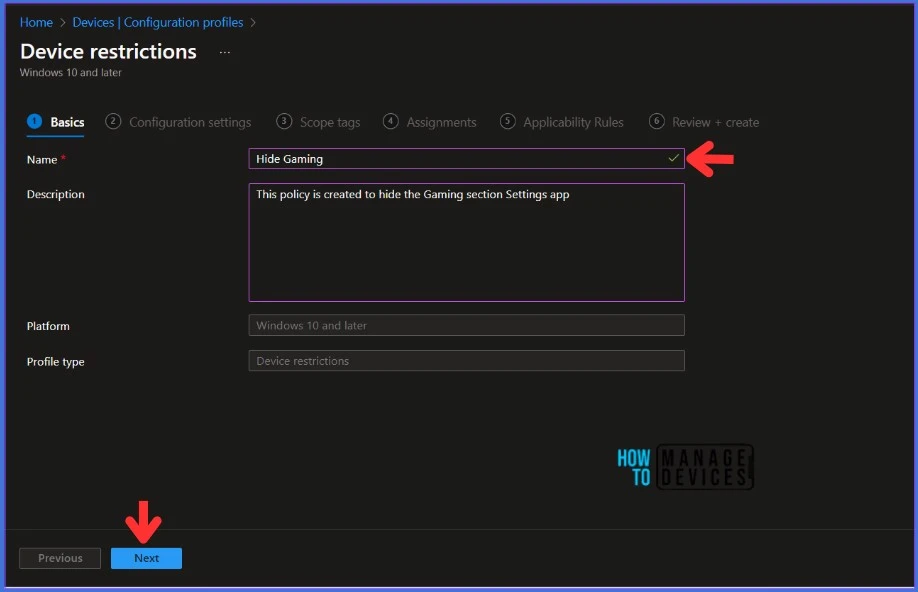The height and width of the screenshot is (592, 918).
Task: Open the Home breadcrumb link
Action: (36, 22)
